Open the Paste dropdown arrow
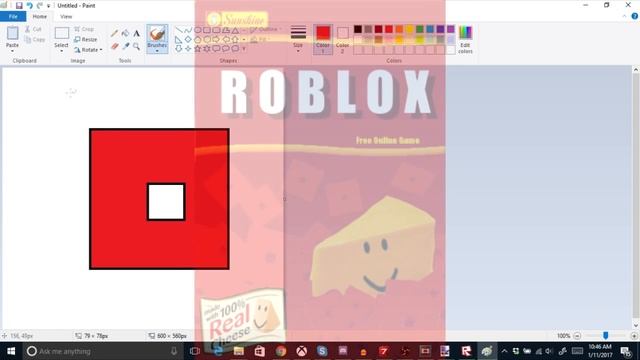 [x=12, y=51]
